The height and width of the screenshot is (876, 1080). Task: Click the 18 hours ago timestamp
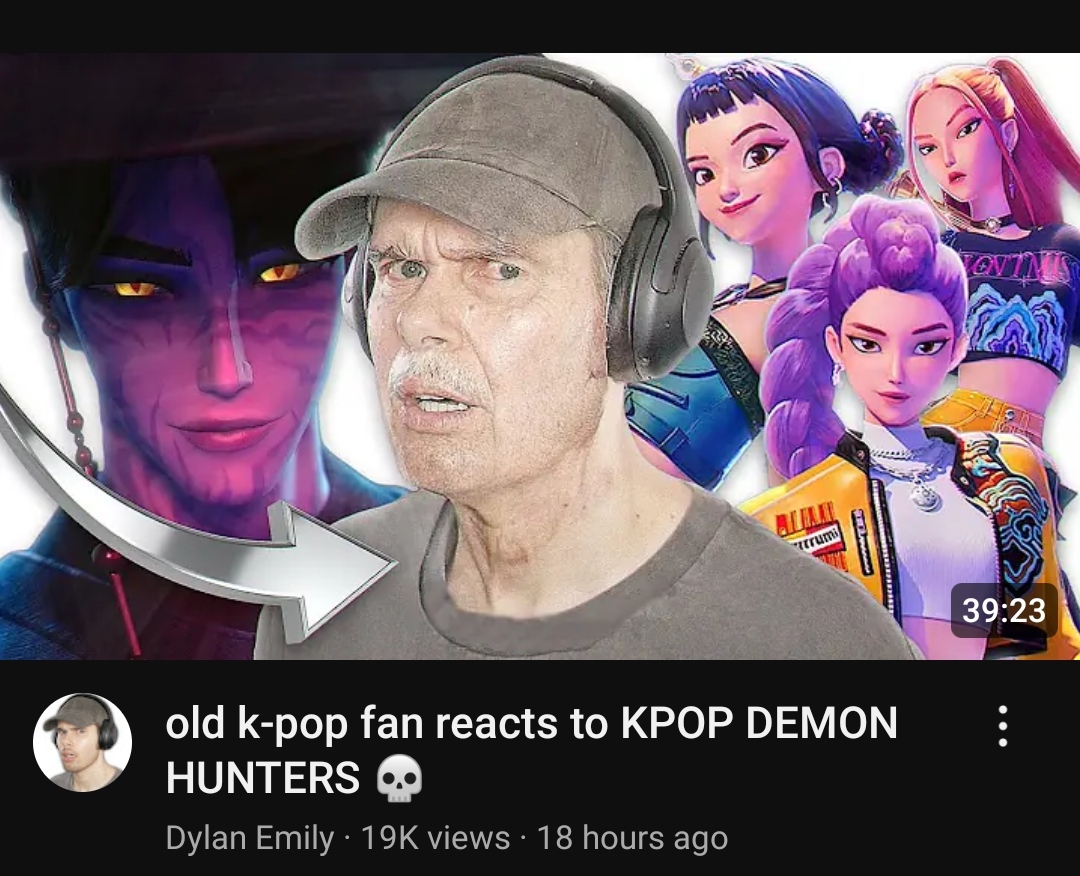[x=632, y=838]
